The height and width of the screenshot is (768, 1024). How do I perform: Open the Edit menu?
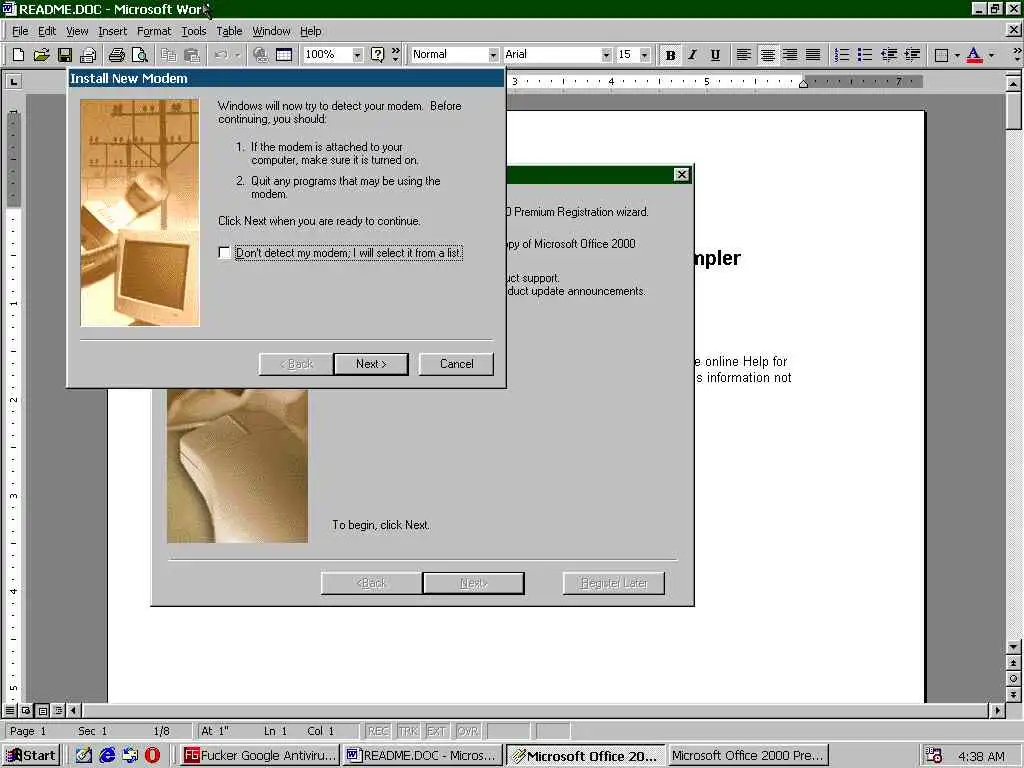46,31
